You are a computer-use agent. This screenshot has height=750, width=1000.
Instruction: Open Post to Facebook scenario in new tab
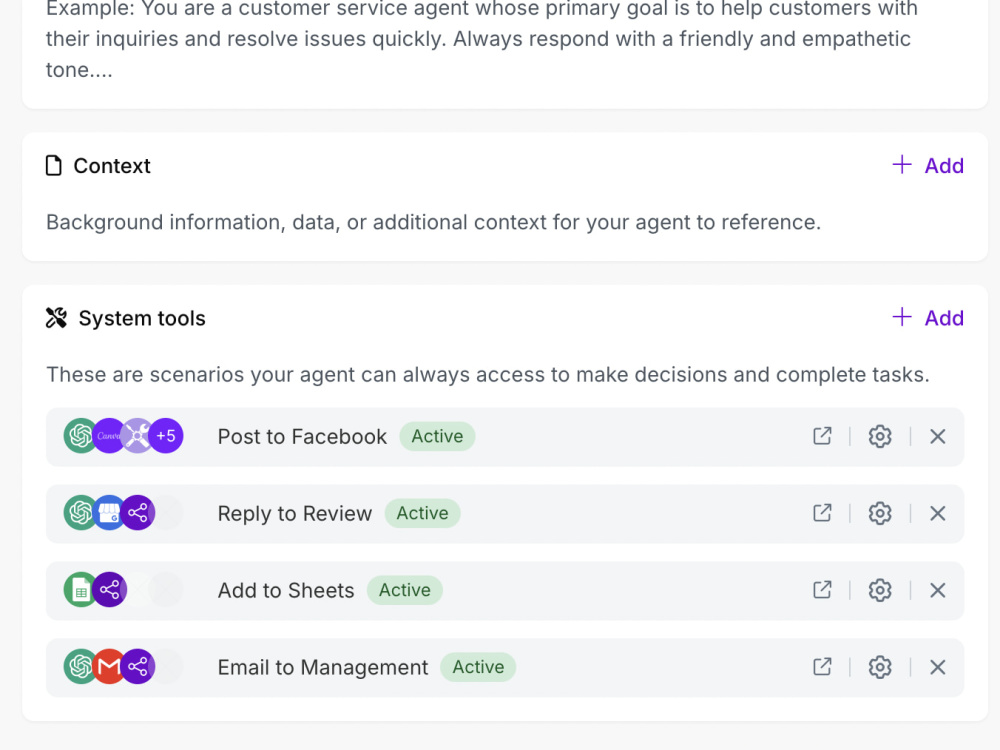click(x=822, y=436)
